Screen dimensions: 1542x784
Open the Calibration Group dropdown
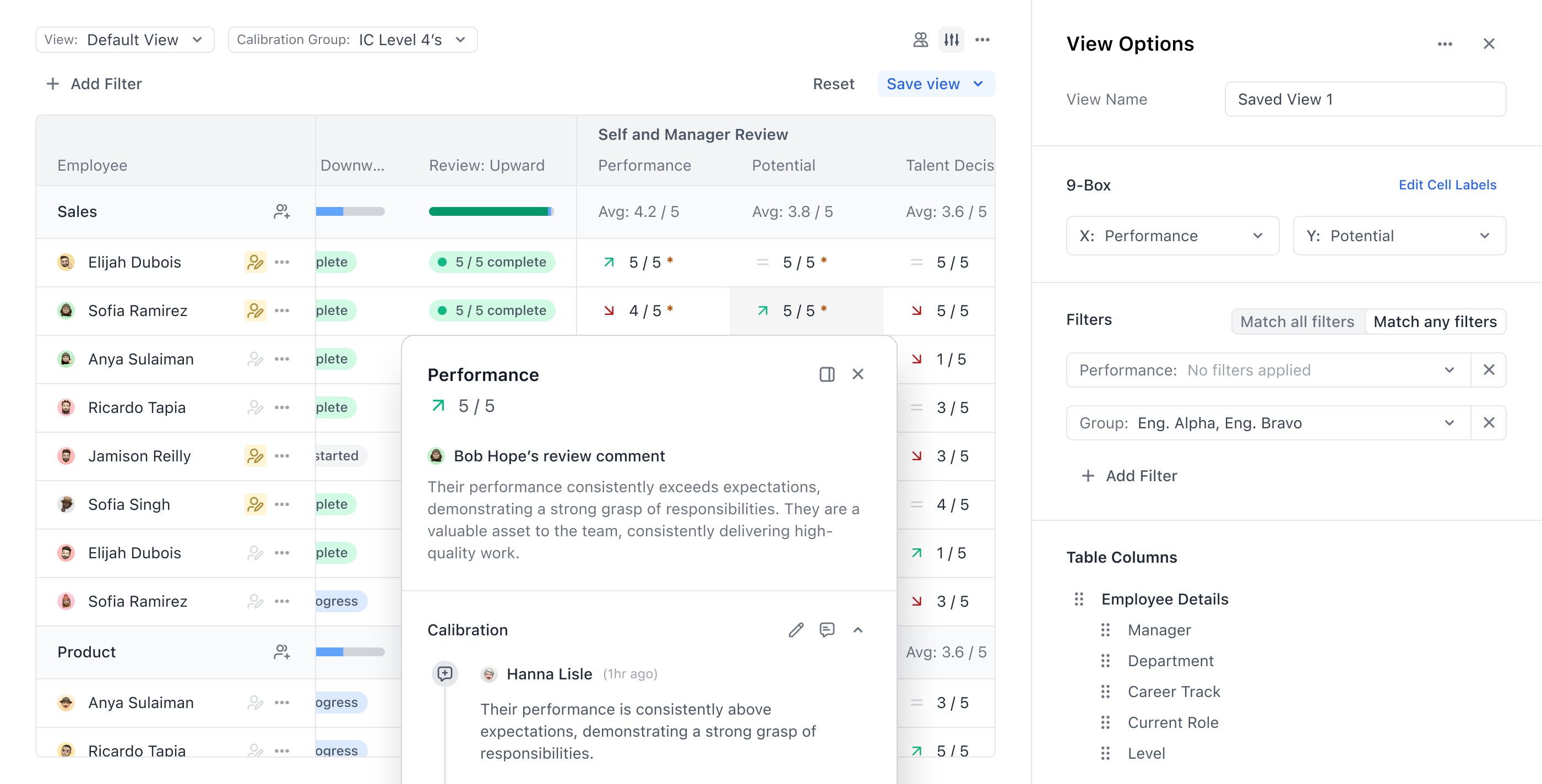pos(352,40)
